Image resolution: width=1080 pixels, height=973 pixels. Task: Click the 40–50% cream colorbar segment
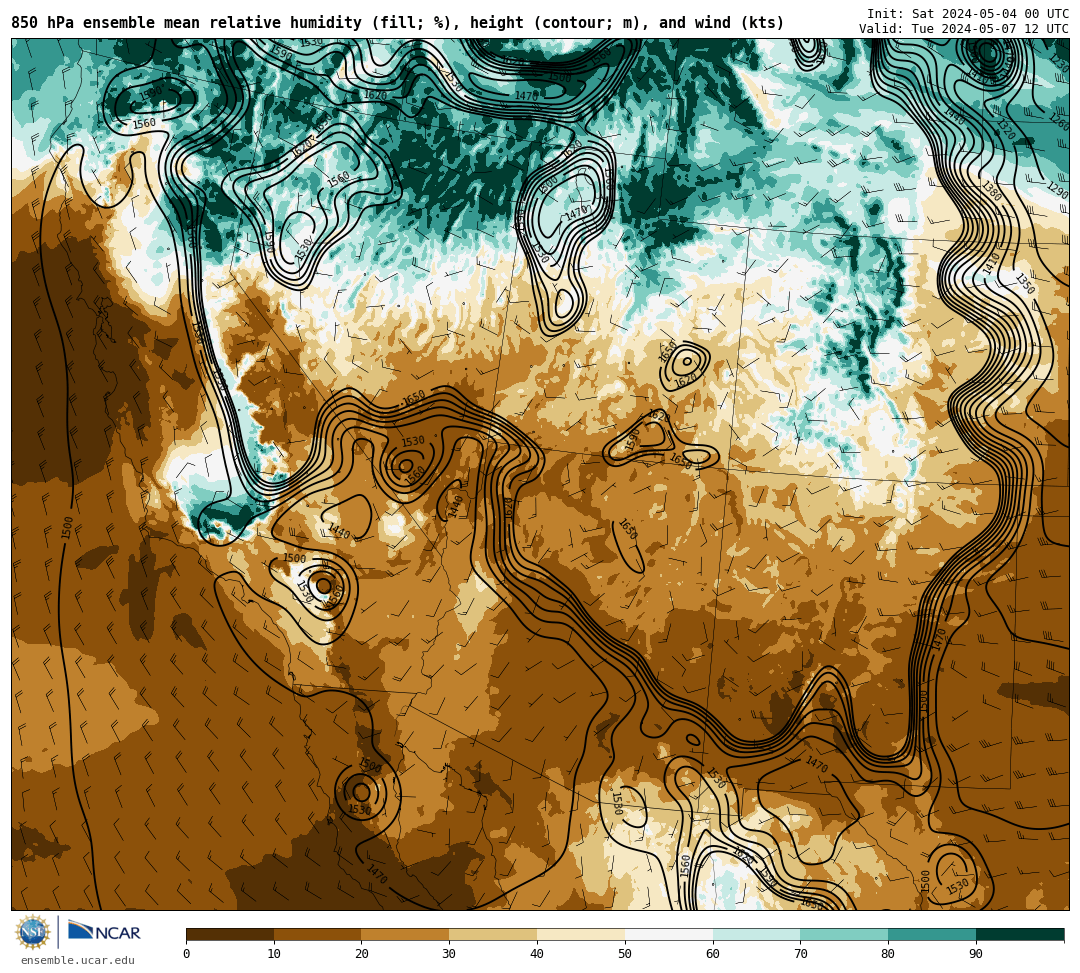coord(581,934)
